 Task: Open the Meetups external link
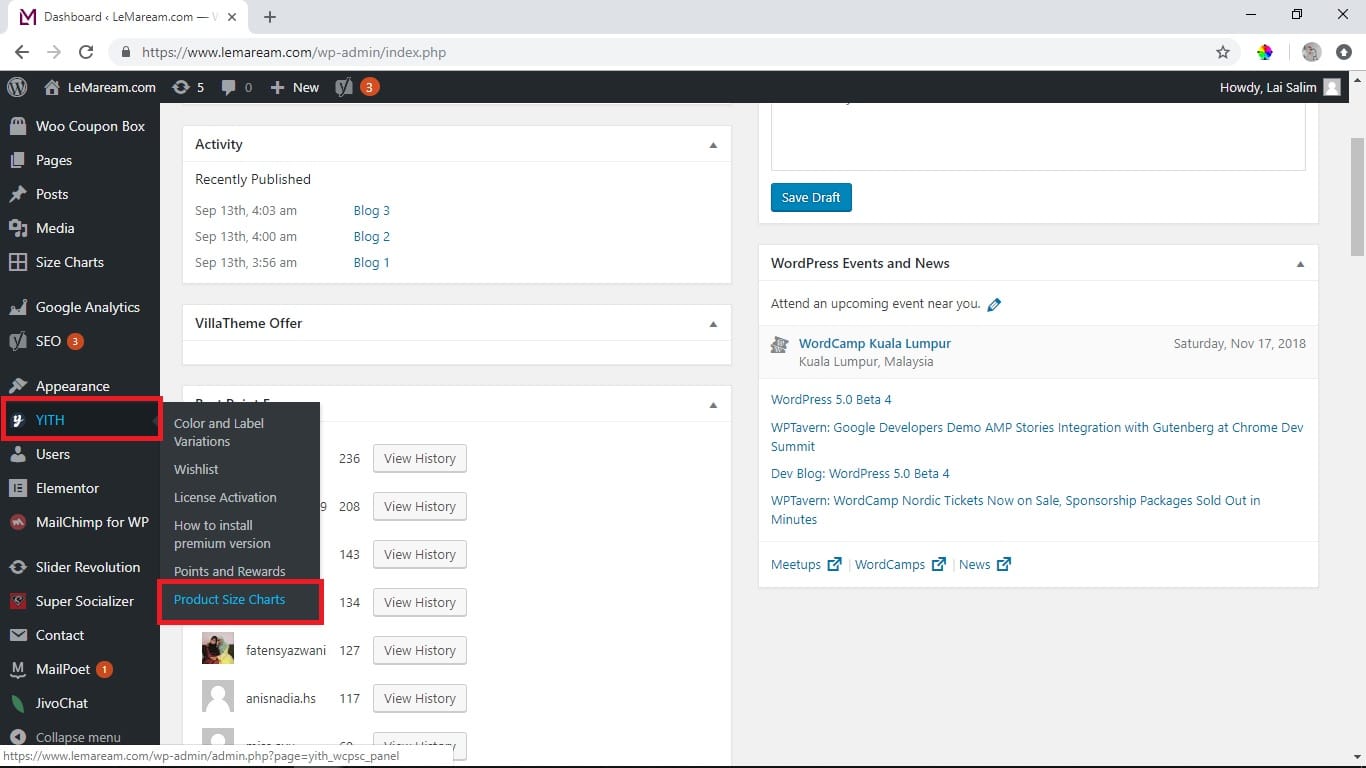pyautogui.click(x=805, y=564)
